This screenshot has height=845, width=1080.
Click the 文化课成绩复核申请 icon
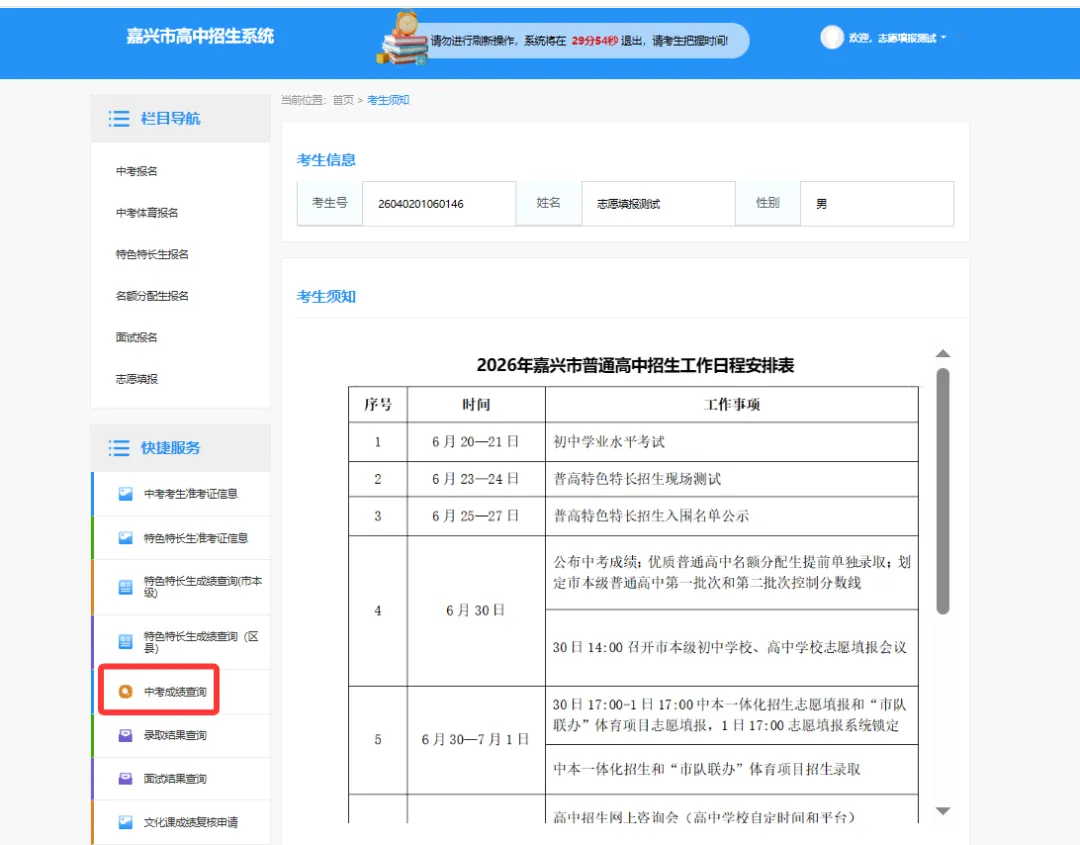pyautogui.click(x=125, y=822)
